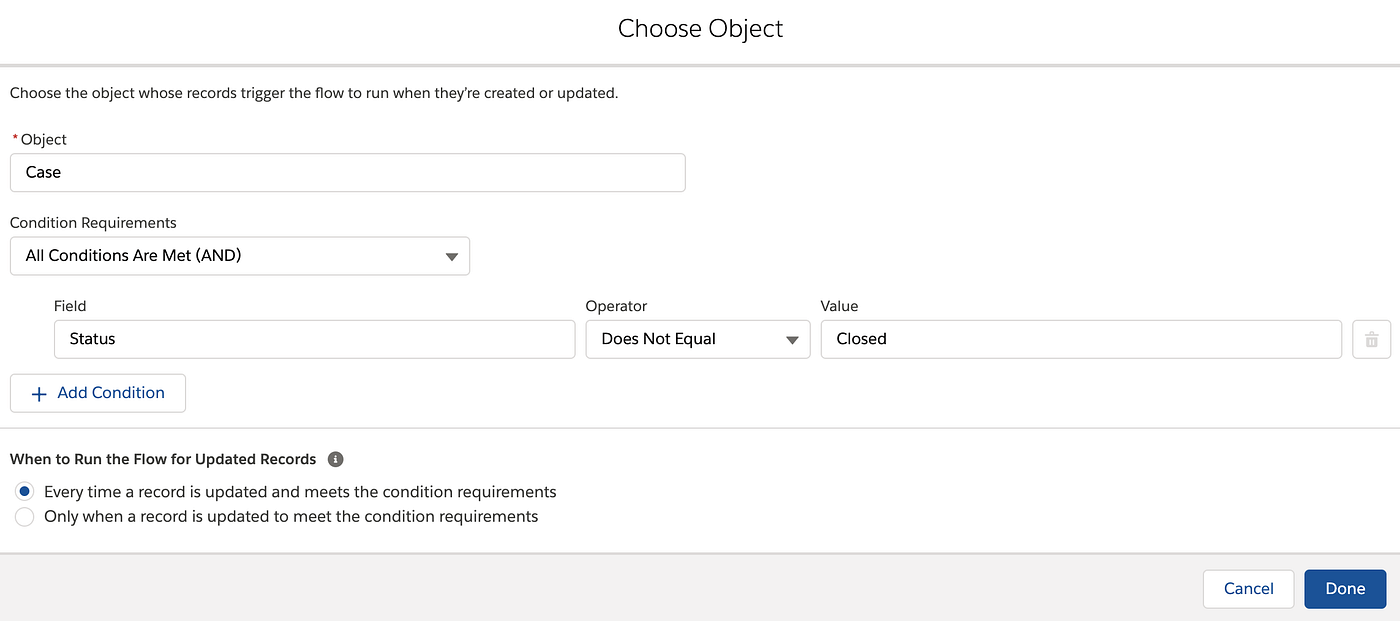Click the "Every time a record is updated" label text
The image size is (1400, 621).
300,492
